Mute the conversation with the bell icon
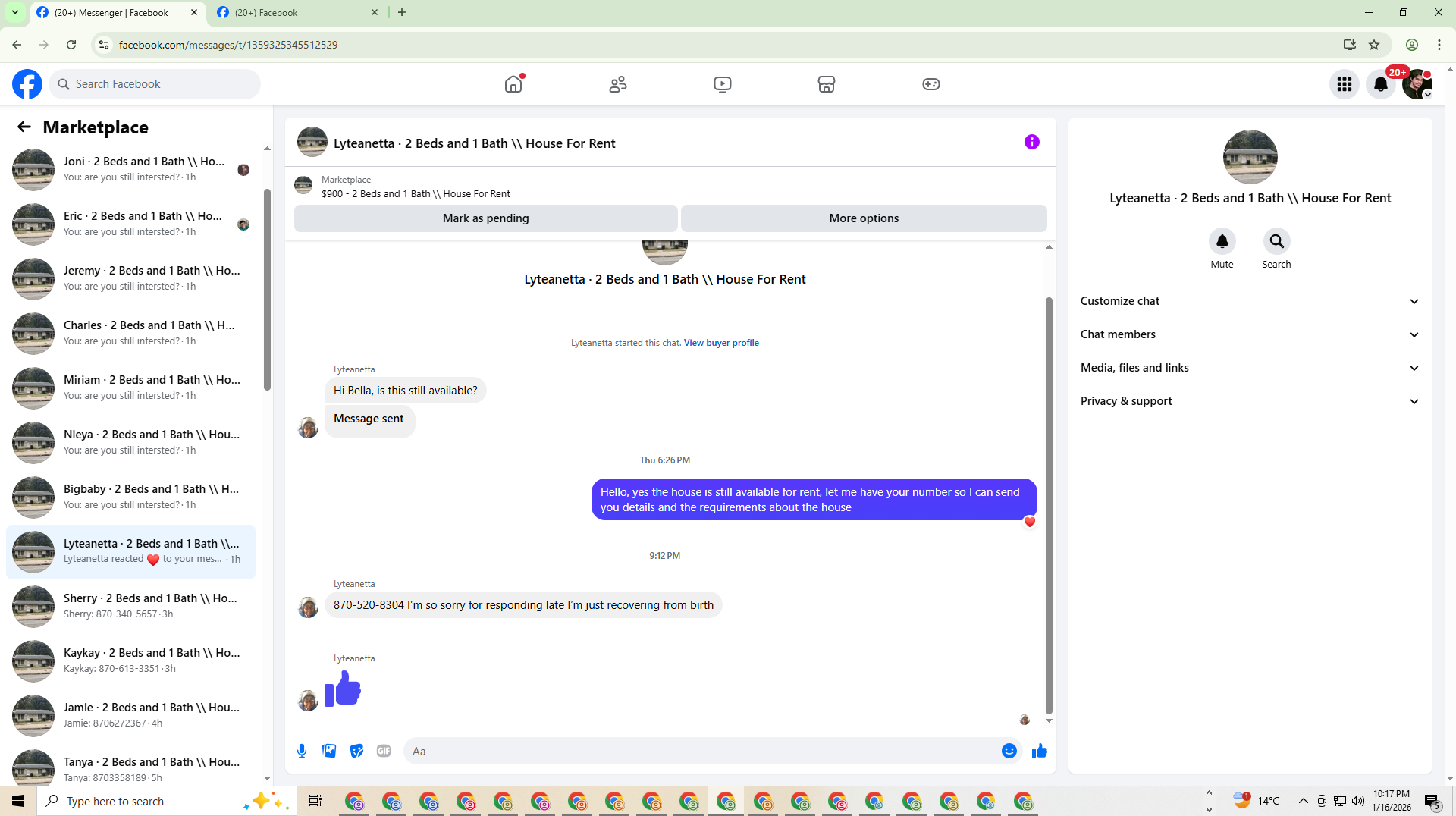The width and height of the screenshot is (1456, 816). click(x=1222, y=241)
